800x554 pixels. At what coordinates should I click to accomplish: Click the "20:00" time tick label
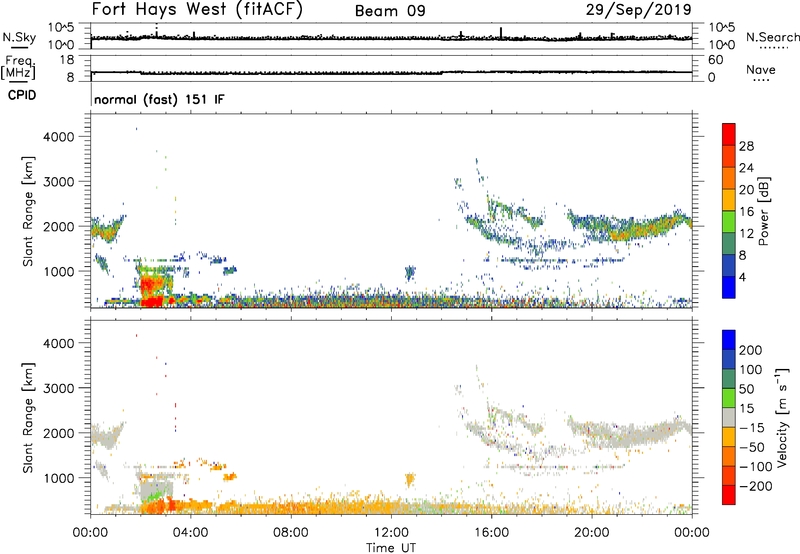[591, 533]
